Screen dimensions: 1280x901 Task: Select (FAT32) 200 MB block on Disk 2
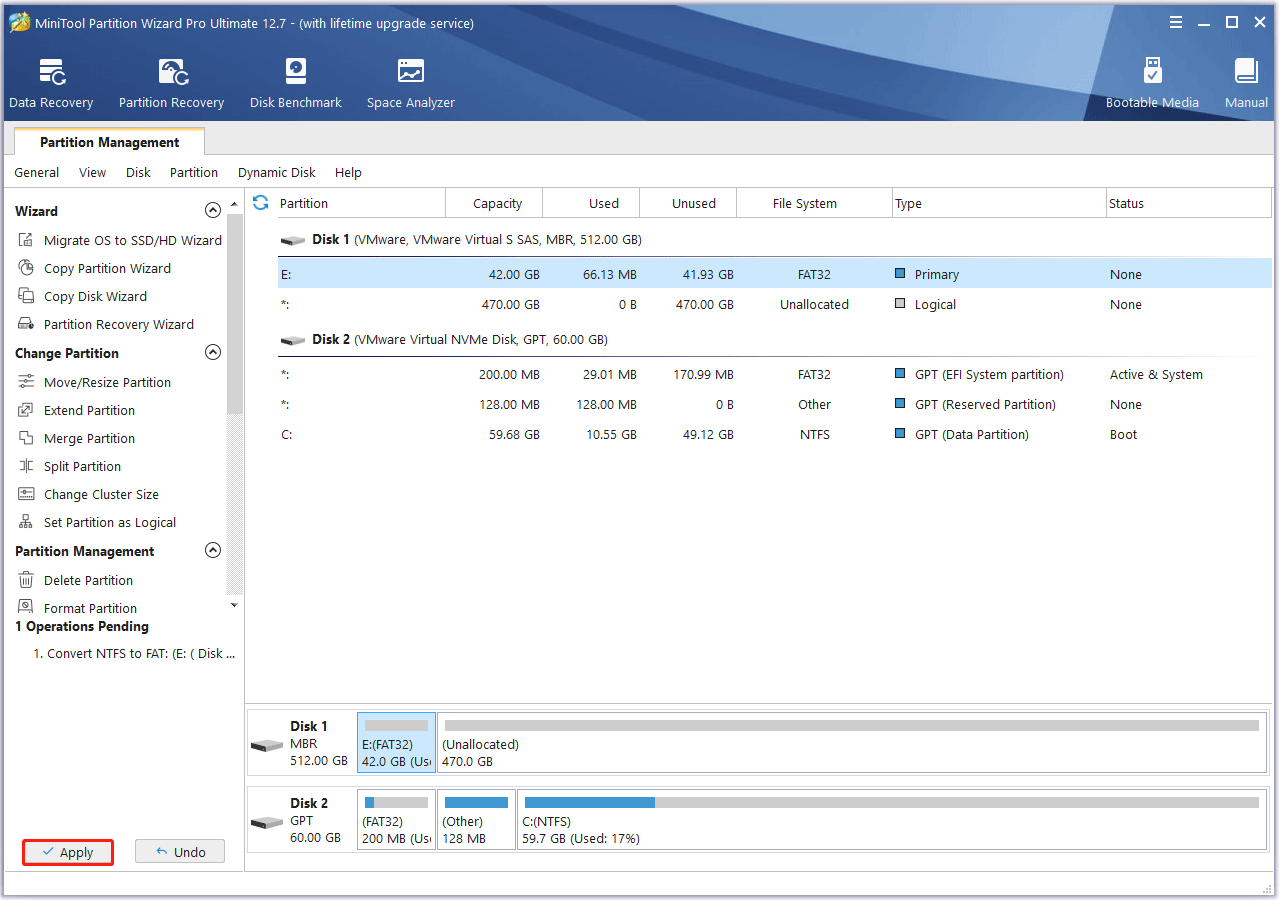click(396, 820)
